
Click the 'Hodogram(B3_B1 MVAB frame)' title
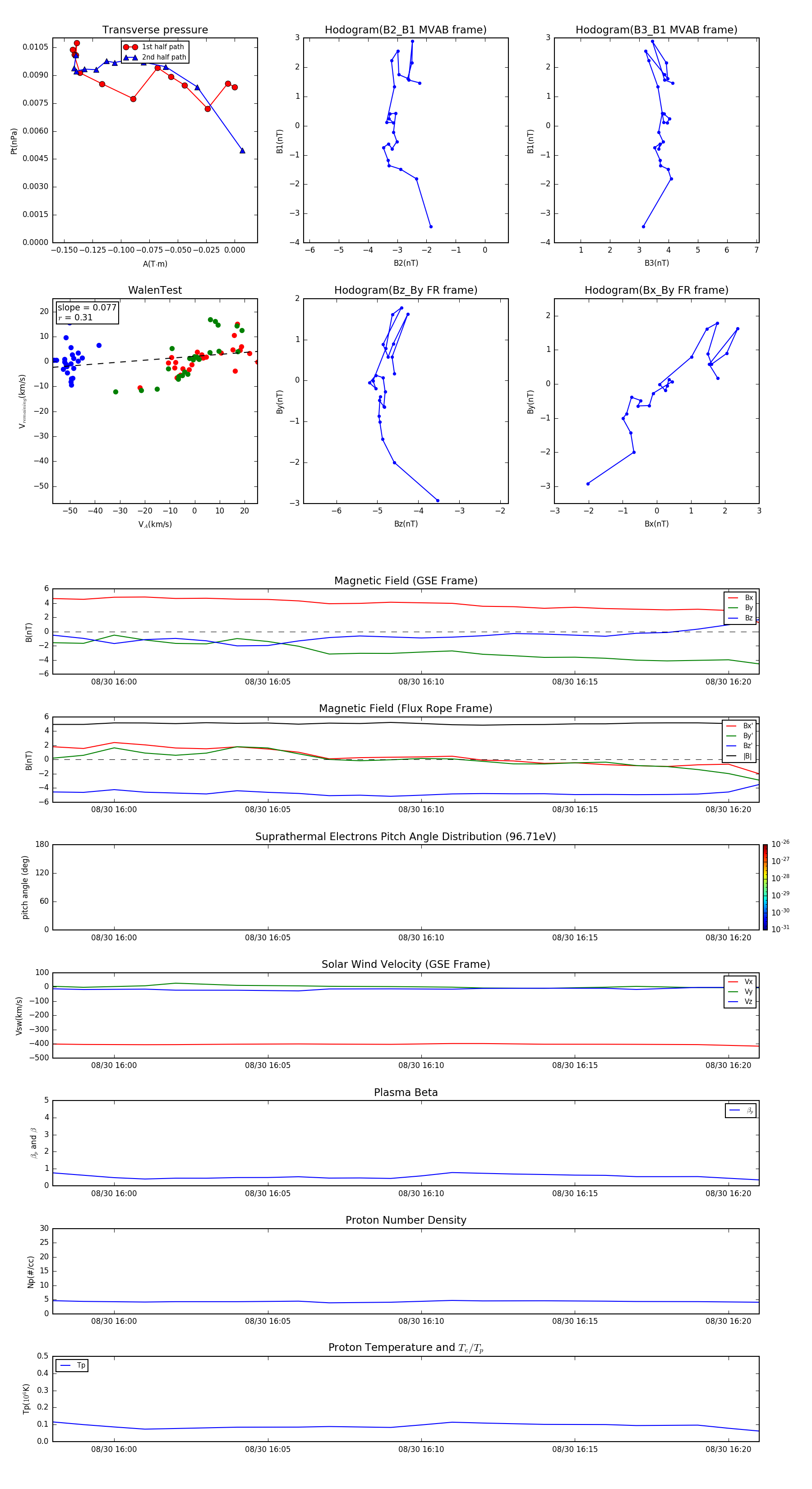656,30
